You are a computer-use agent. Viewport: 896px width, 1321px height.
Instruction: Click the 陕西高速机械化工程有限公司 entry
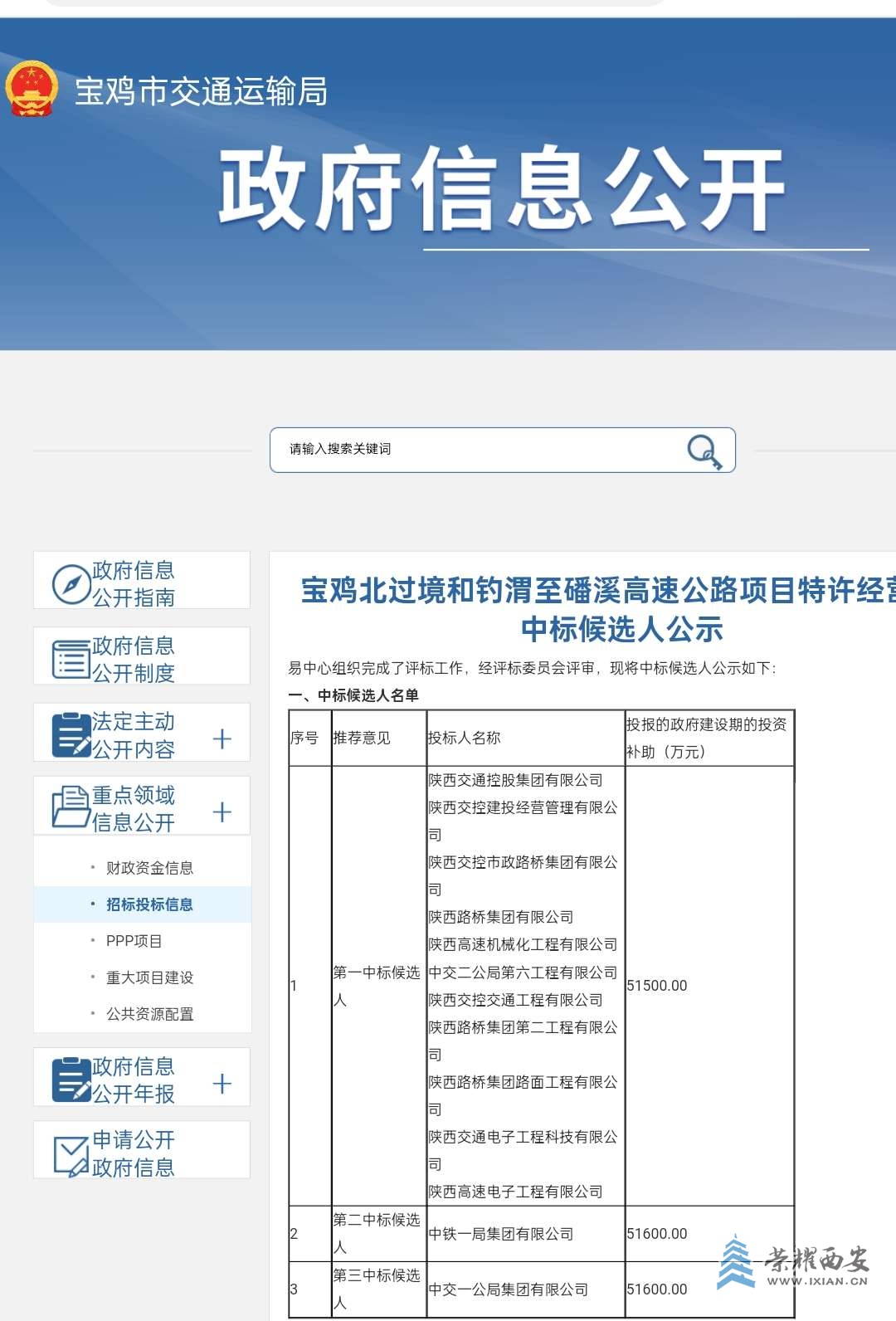point(523,944)
